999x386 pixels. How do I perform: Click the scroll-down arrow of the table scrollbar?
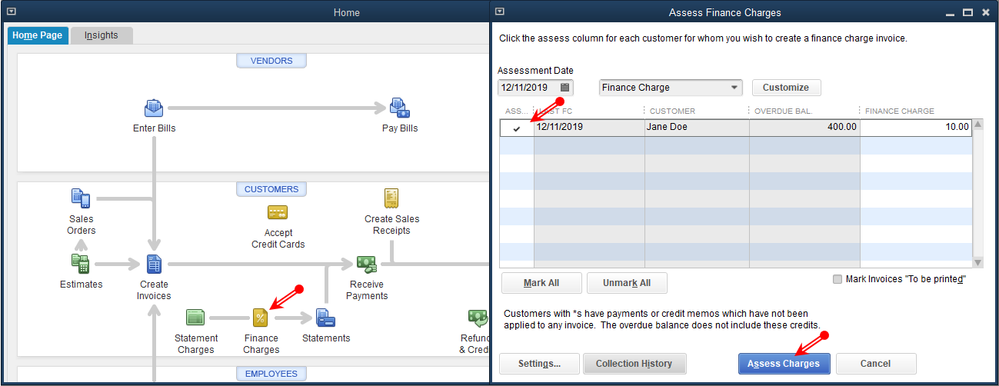click(x=978, y=262)
